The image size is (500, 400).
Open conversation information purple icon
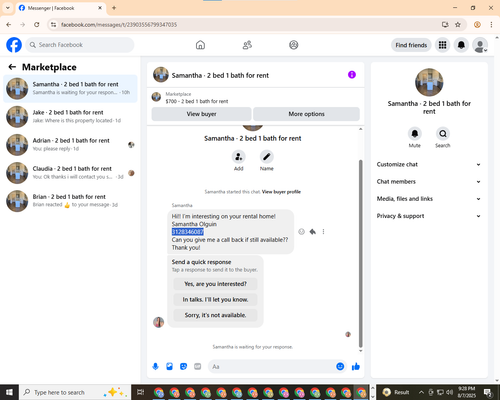coord(352,75)
